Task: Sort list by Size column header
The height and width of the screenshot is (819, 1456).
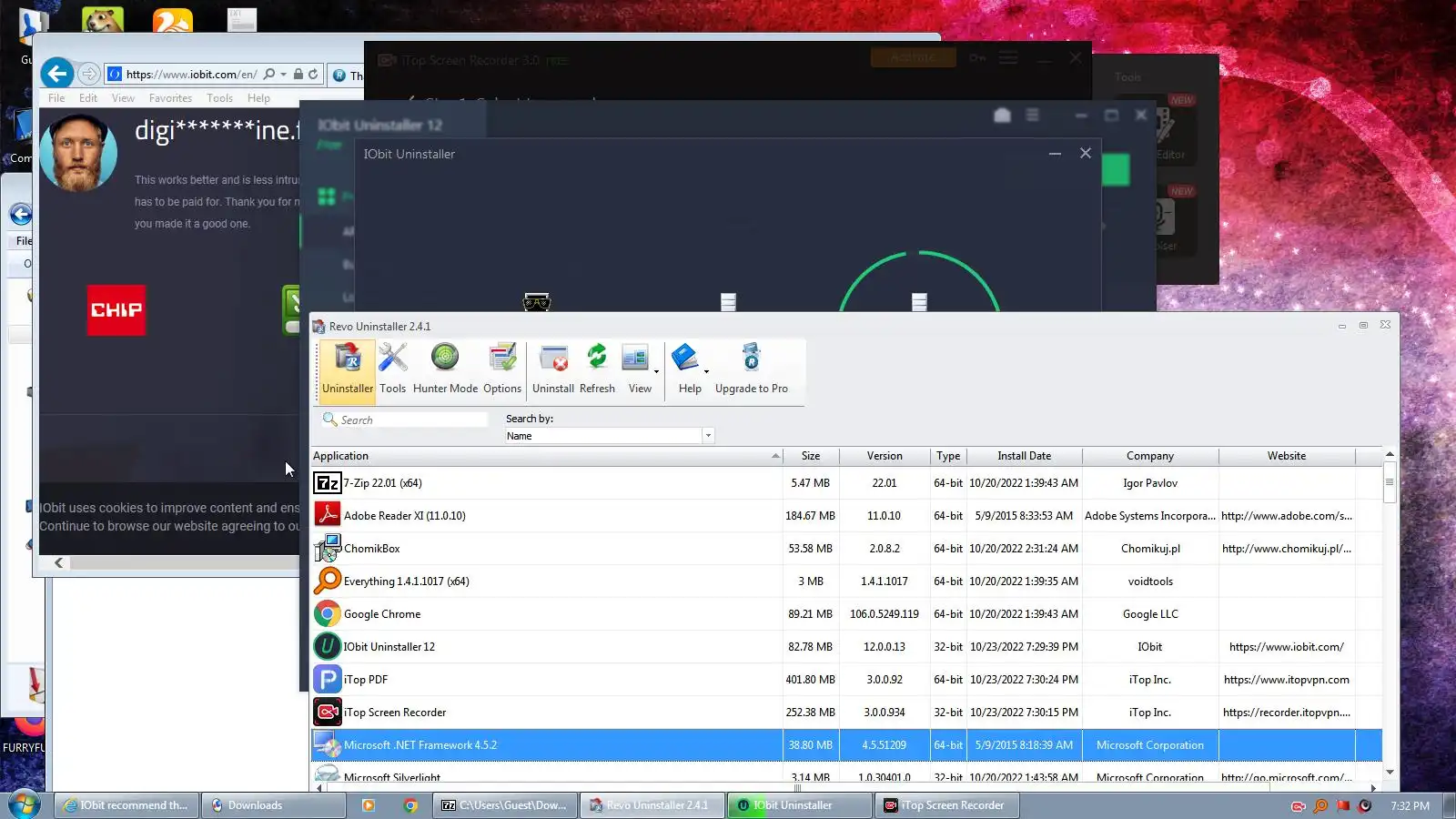Action: [x=811, y=456]
